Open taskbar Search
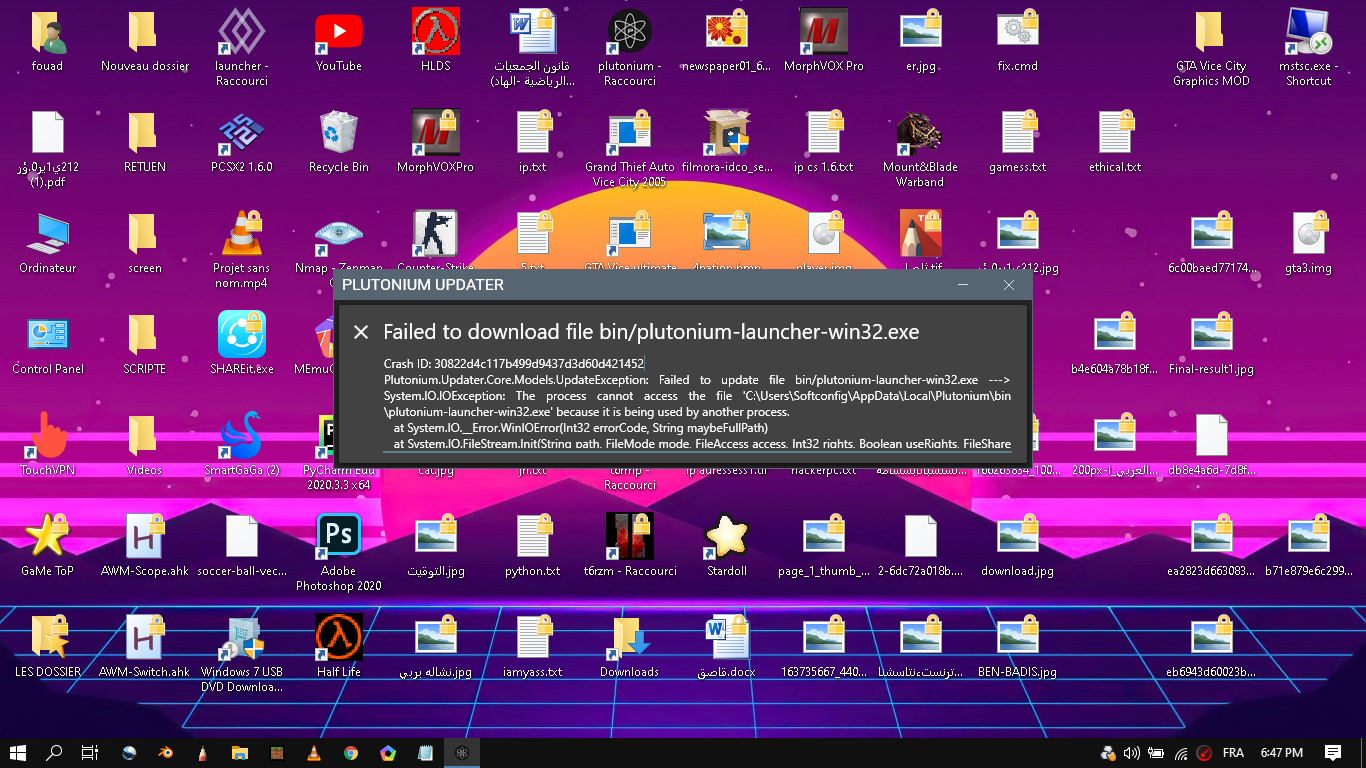This screenshot has height=768, width=1366. click(54, 753)
